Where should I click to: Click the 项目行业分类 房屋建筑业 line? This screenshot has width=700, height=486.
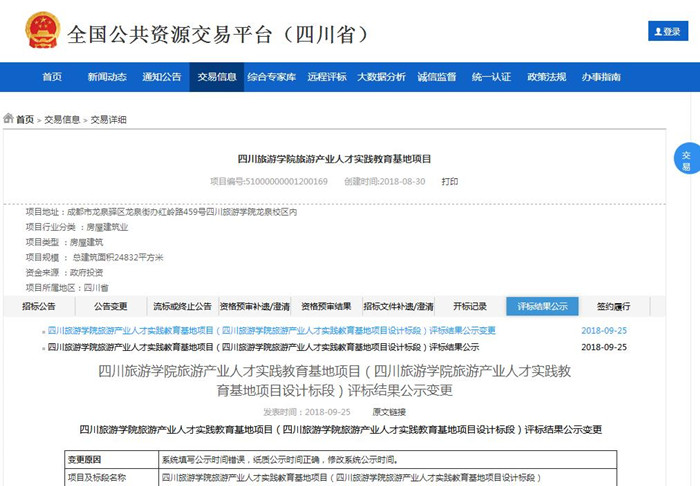click(x=77, y=227)
